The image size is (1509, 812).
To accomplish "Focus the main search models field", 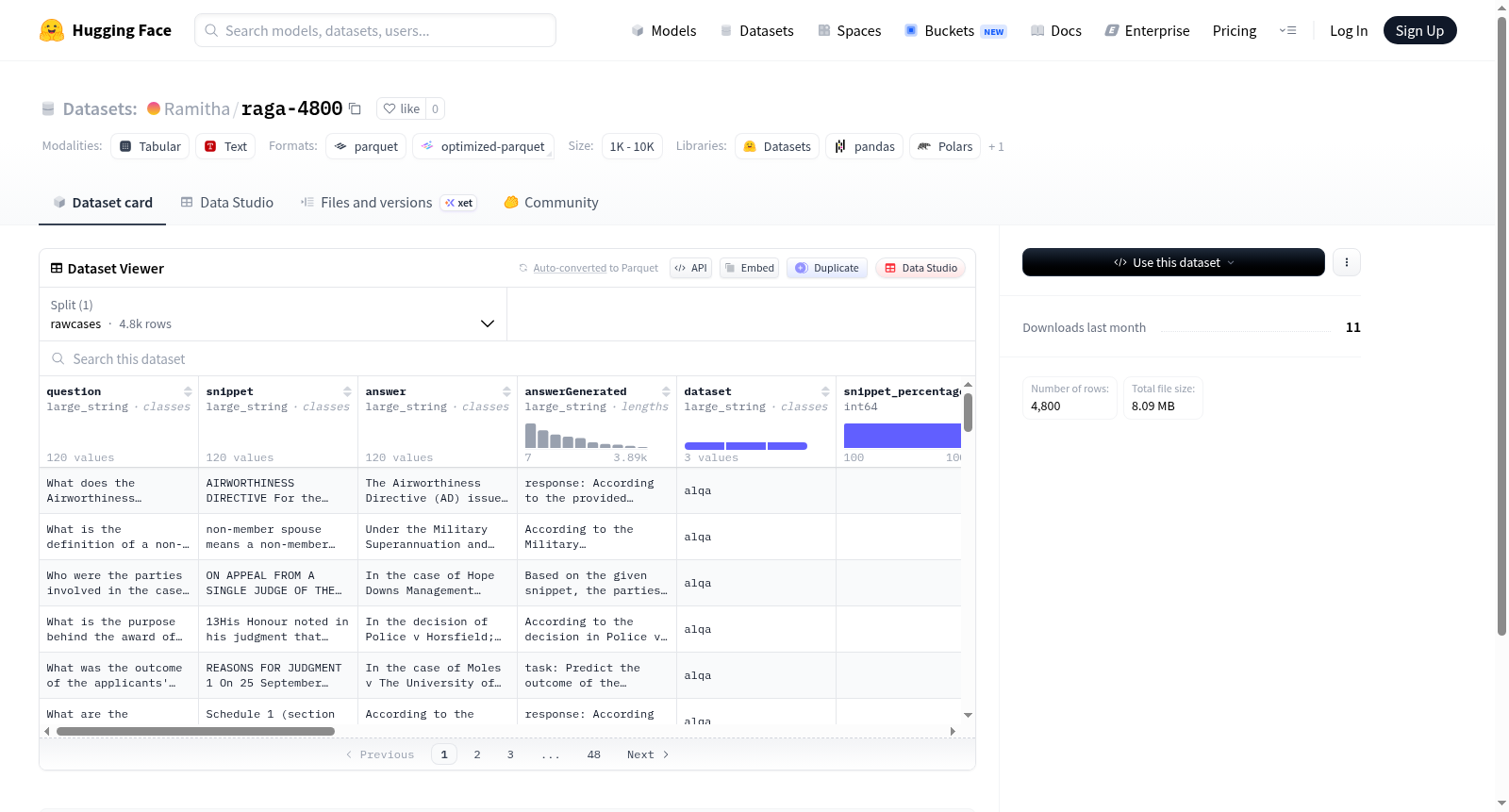I will (375, 30).
